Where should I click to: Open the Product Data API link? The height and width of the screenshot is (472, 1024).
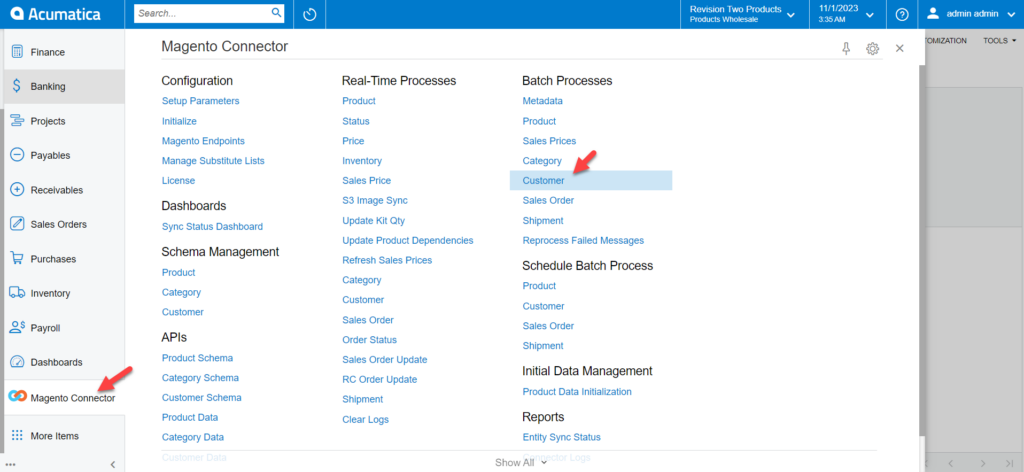coord(190,417)
